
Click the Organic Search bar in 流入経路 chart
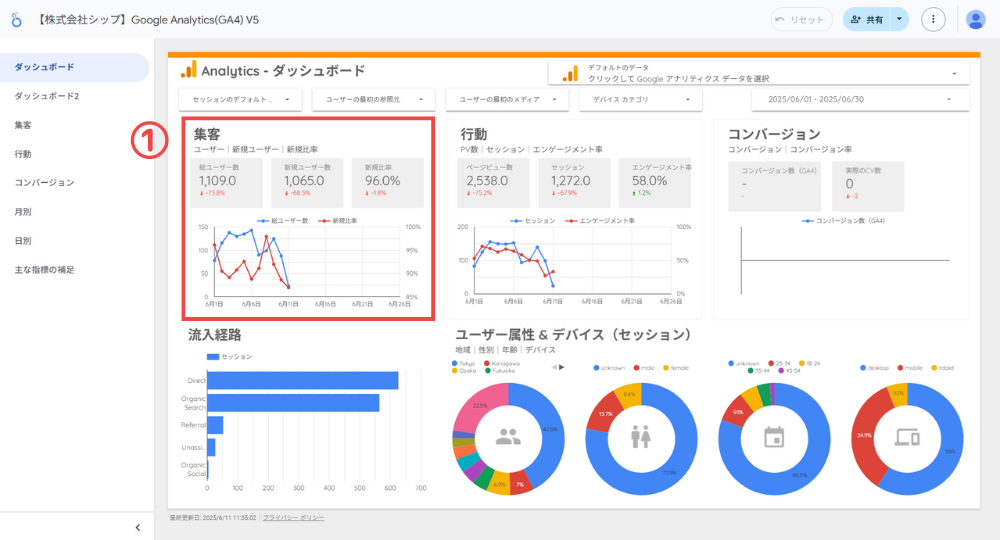pyautogui.click(x=293, y=403)
